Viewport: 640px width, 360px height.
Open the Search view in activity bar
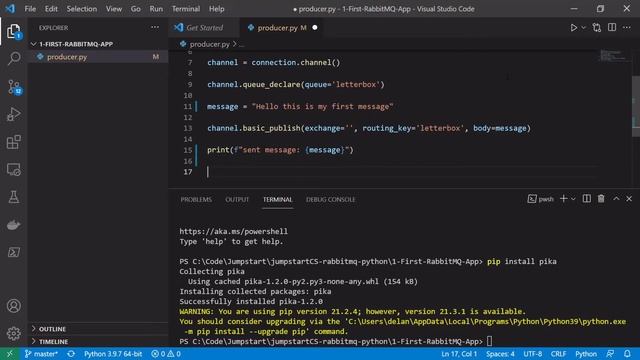click(13, 59)
